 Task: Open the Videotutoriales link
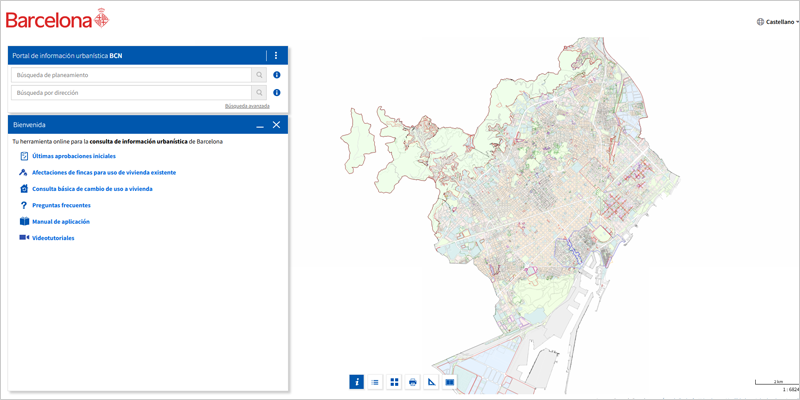[53, 238]
